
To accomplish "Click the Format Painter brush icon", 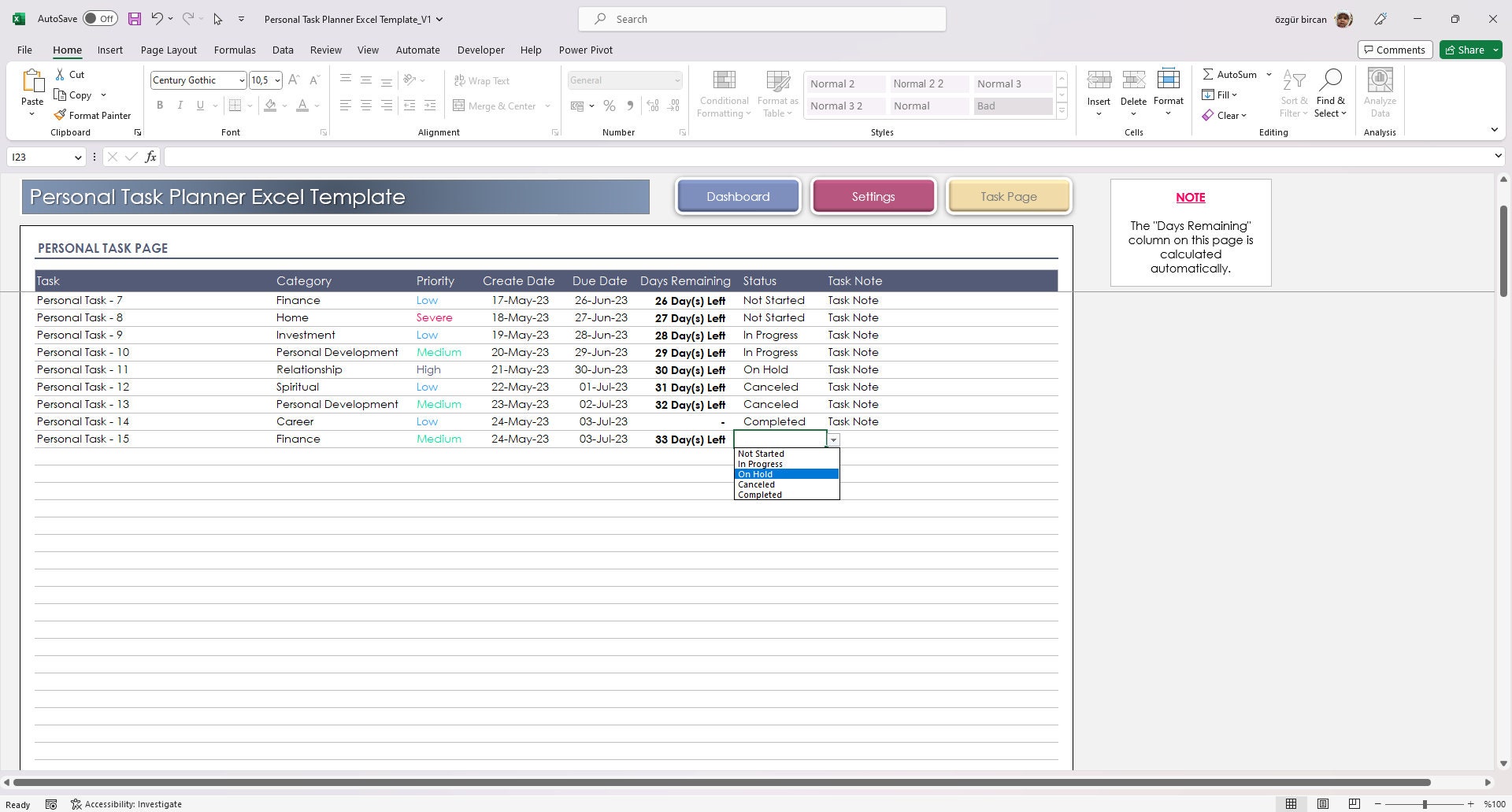I will pos(60,115).
